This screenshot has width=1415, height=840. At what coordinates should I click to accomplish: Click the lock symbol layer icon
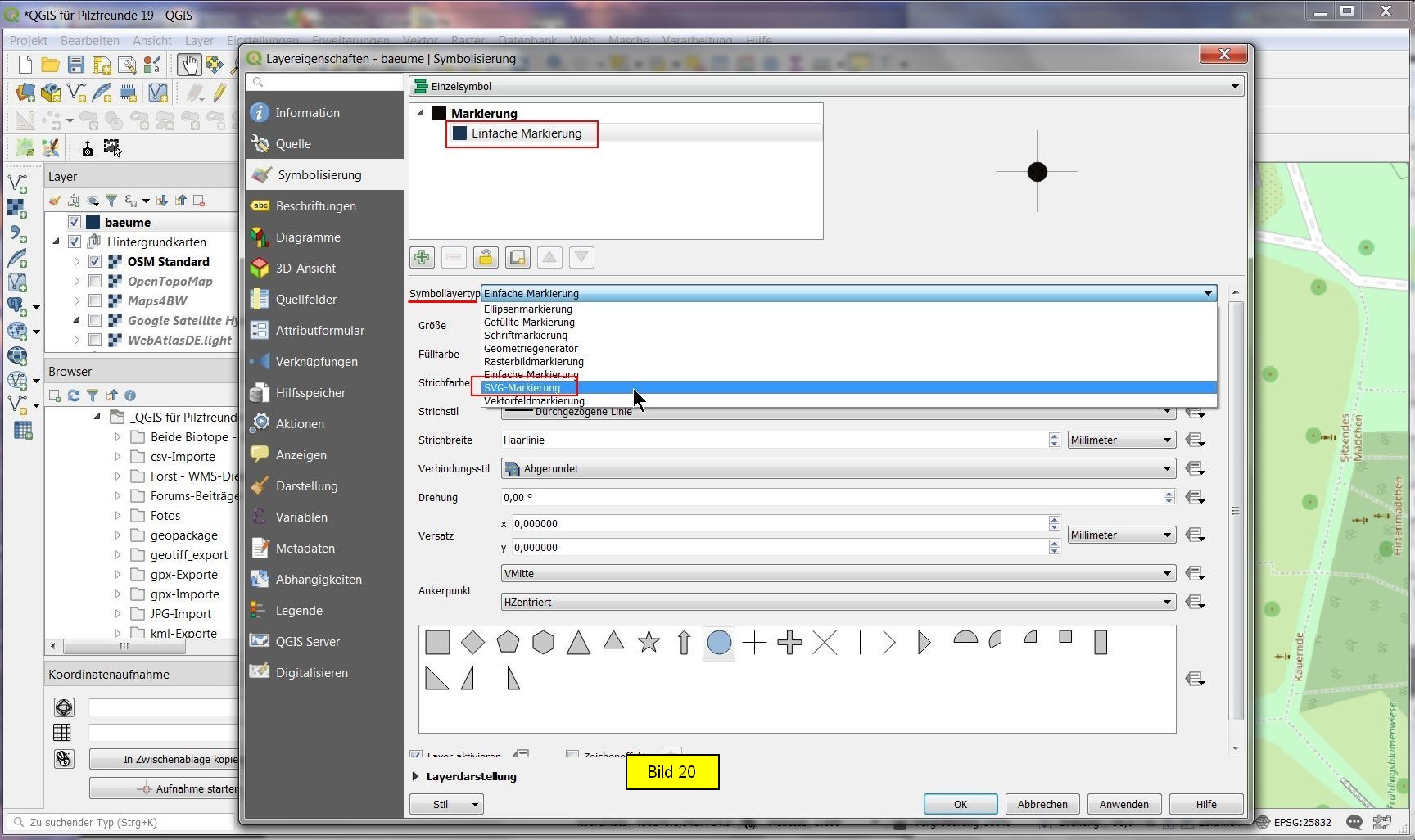pos(486,258)
